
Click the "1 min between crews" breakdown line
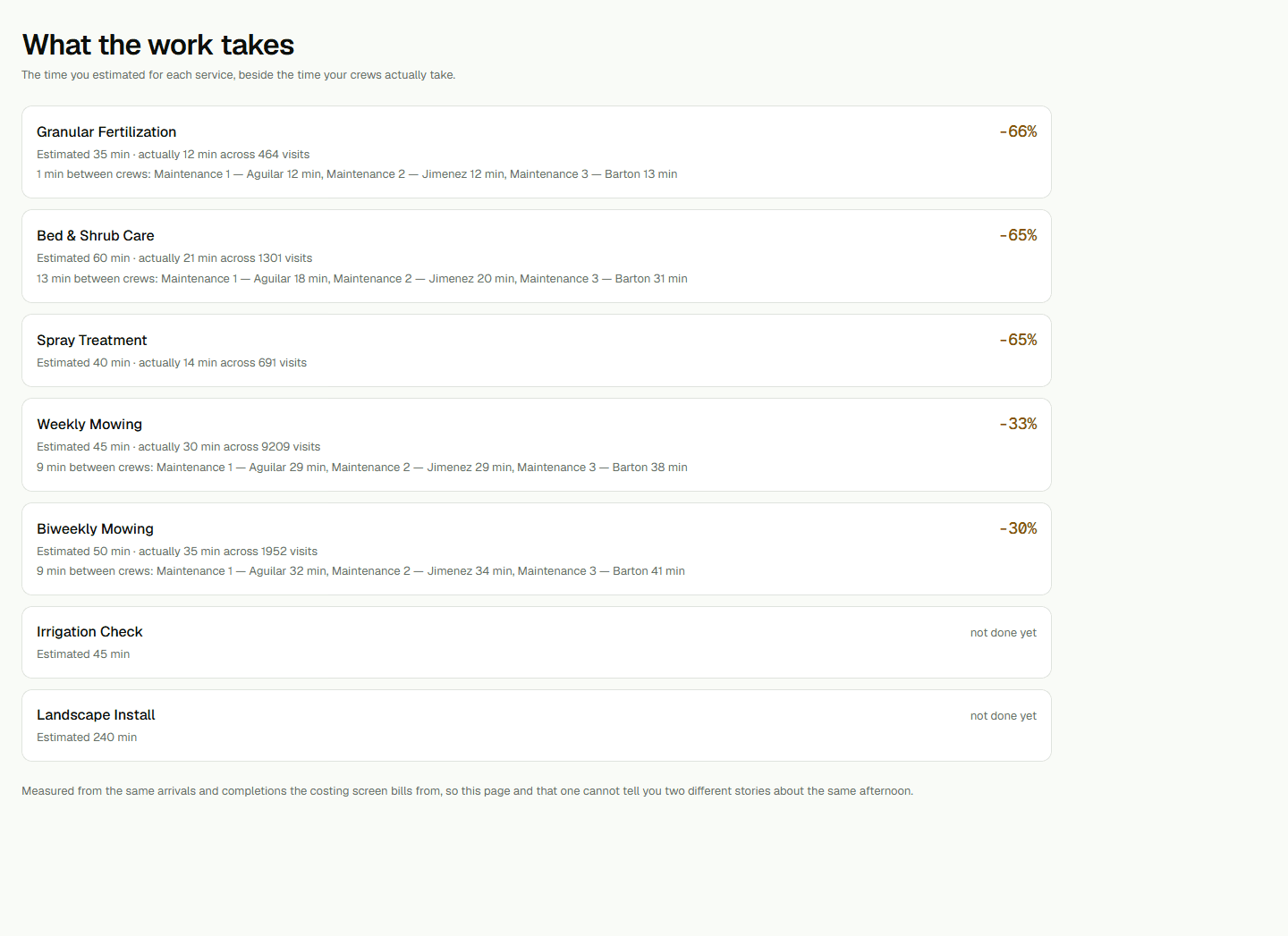(357, 174)
